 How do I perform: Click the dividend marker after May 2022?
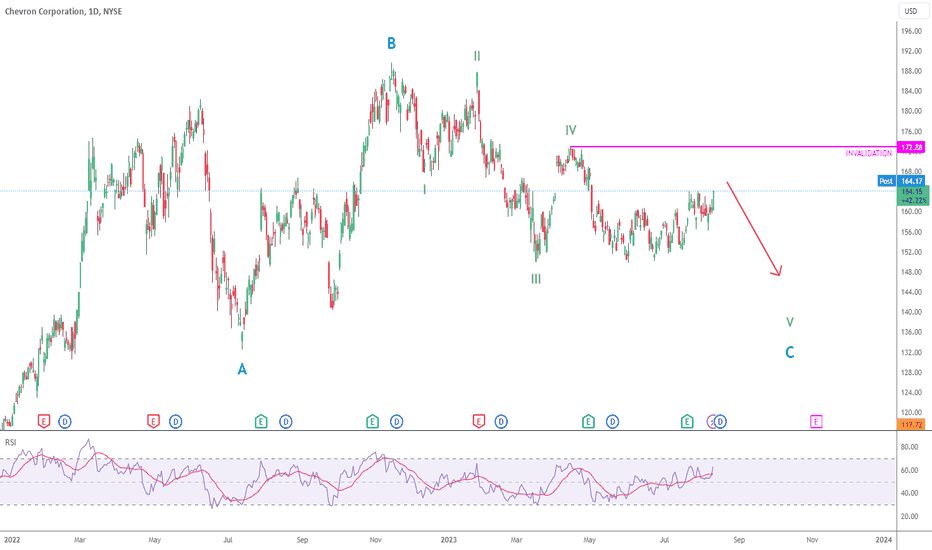click(175, 422)
